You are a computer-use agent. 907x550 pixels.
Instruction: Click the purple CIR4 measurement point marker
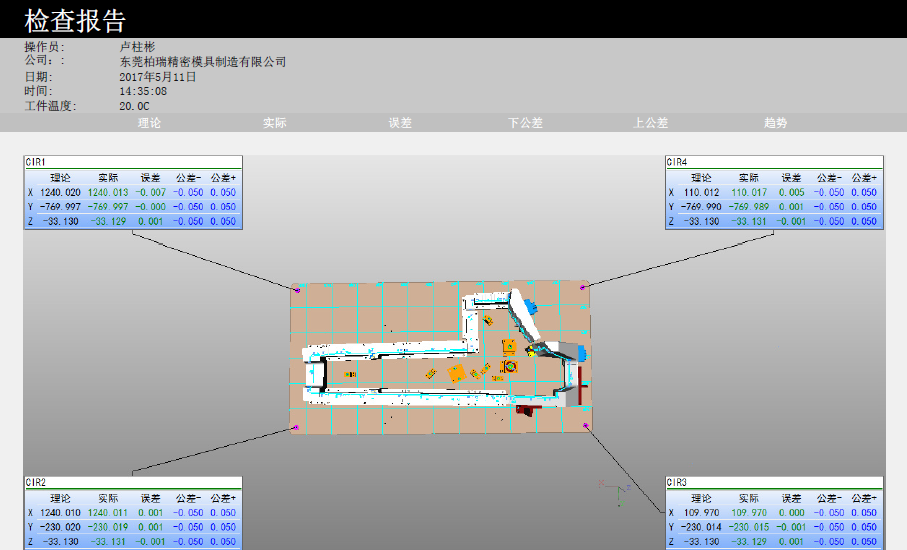click(583, 288)
